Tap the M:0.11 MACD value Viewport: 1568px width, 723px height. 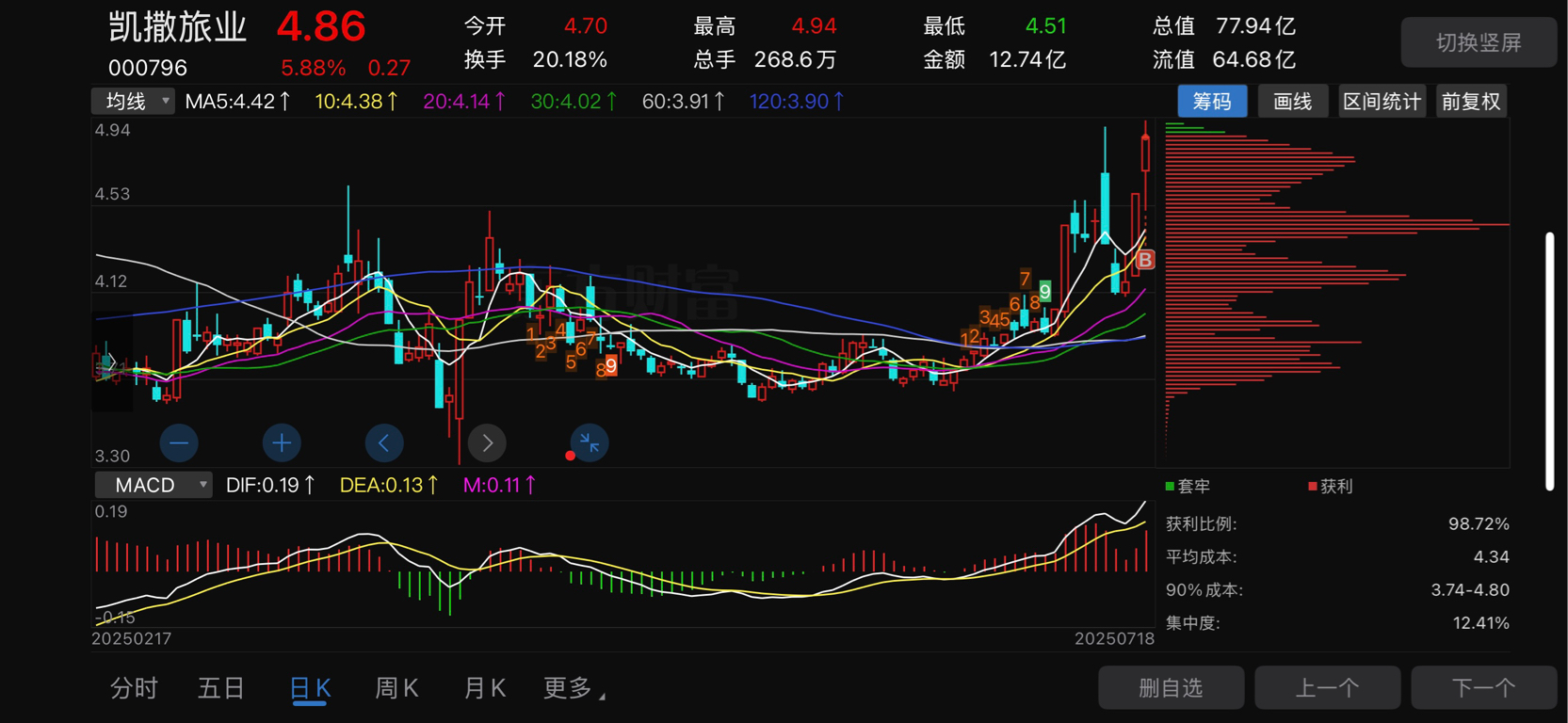coord(499,485)
